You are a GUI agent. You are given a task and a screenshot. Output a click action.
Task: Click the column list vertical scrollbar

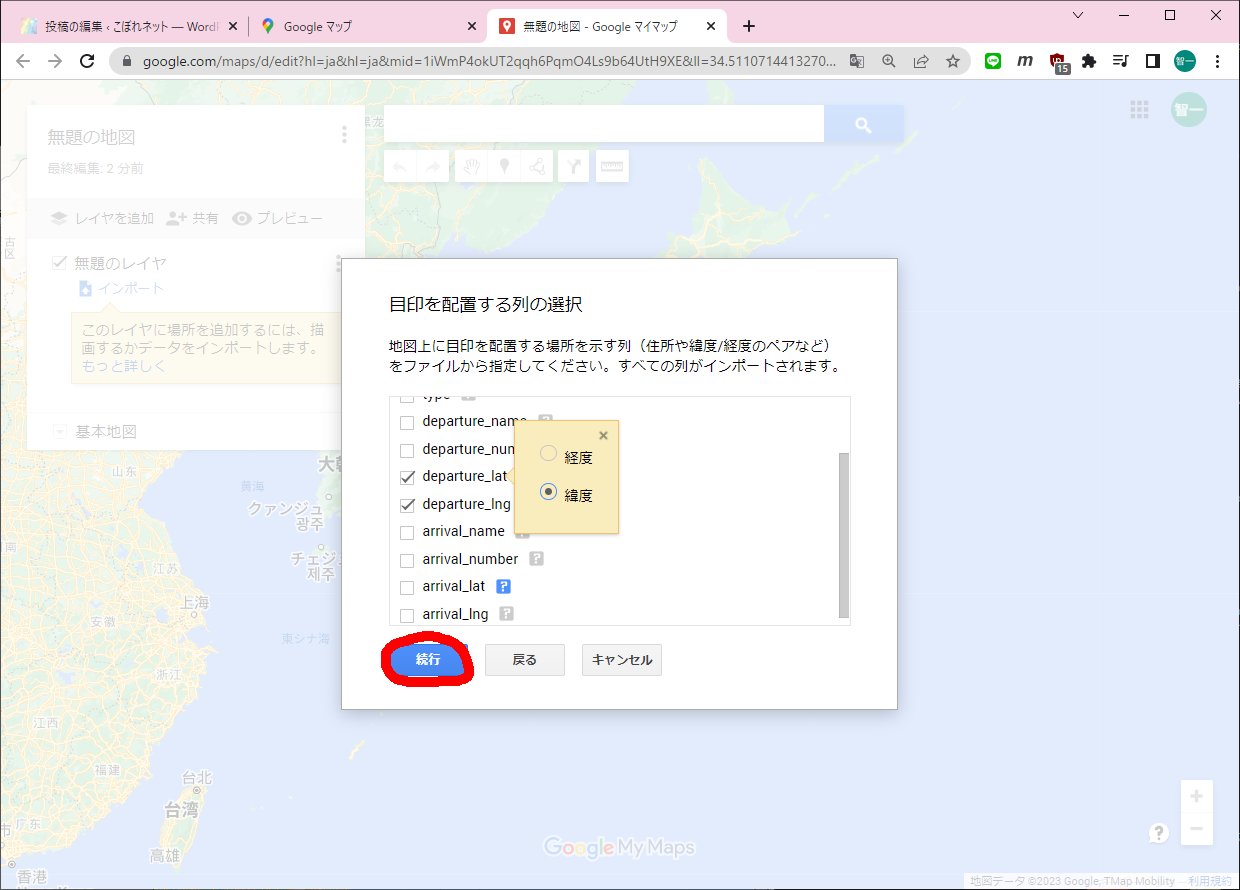coord(843,534)
